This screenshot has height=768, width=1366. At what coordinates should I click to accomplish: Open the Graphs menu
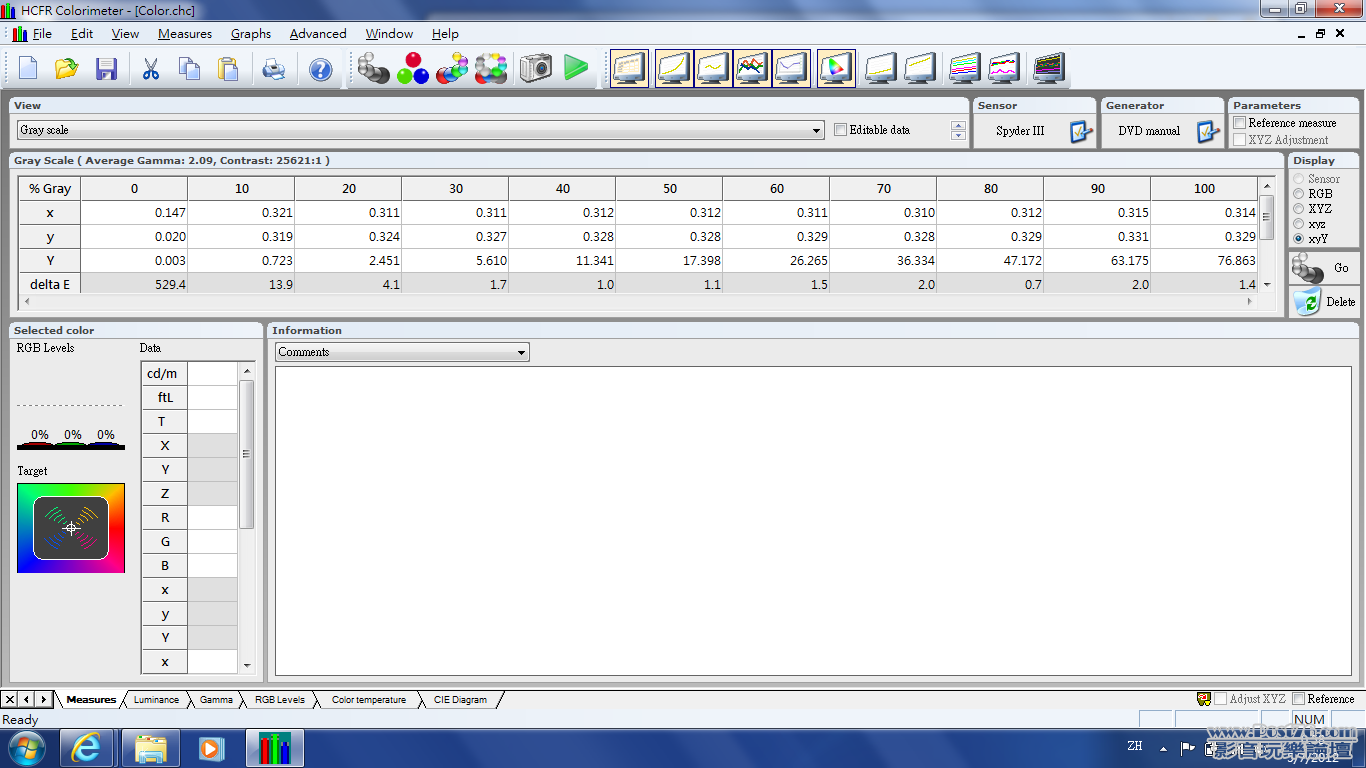(x=251, y=33)
